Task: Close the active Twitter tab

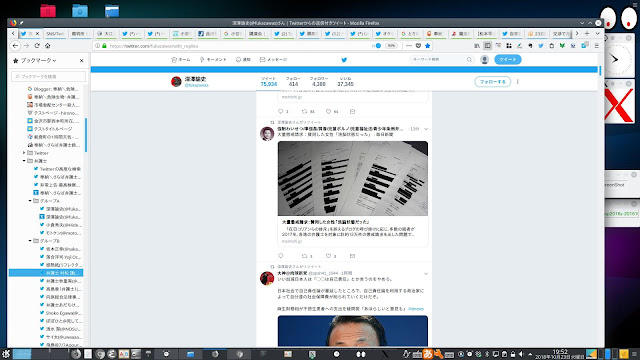Action: click(38, 33)
